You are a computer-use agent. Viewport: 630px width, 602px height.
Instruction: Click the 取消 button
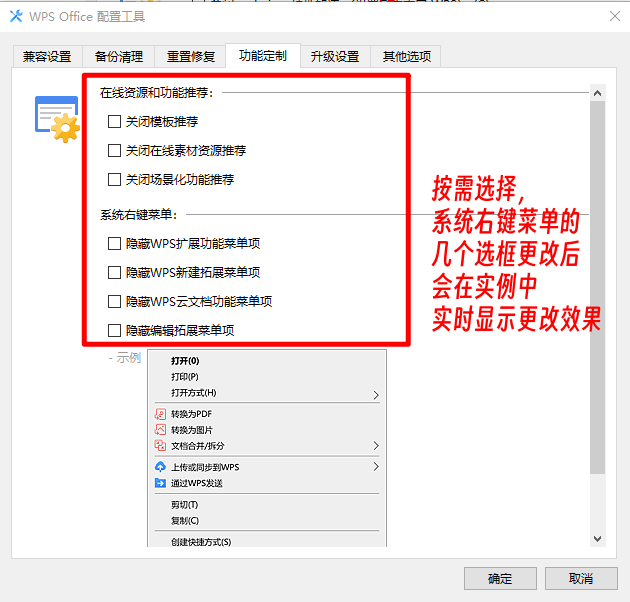(580, 578)
